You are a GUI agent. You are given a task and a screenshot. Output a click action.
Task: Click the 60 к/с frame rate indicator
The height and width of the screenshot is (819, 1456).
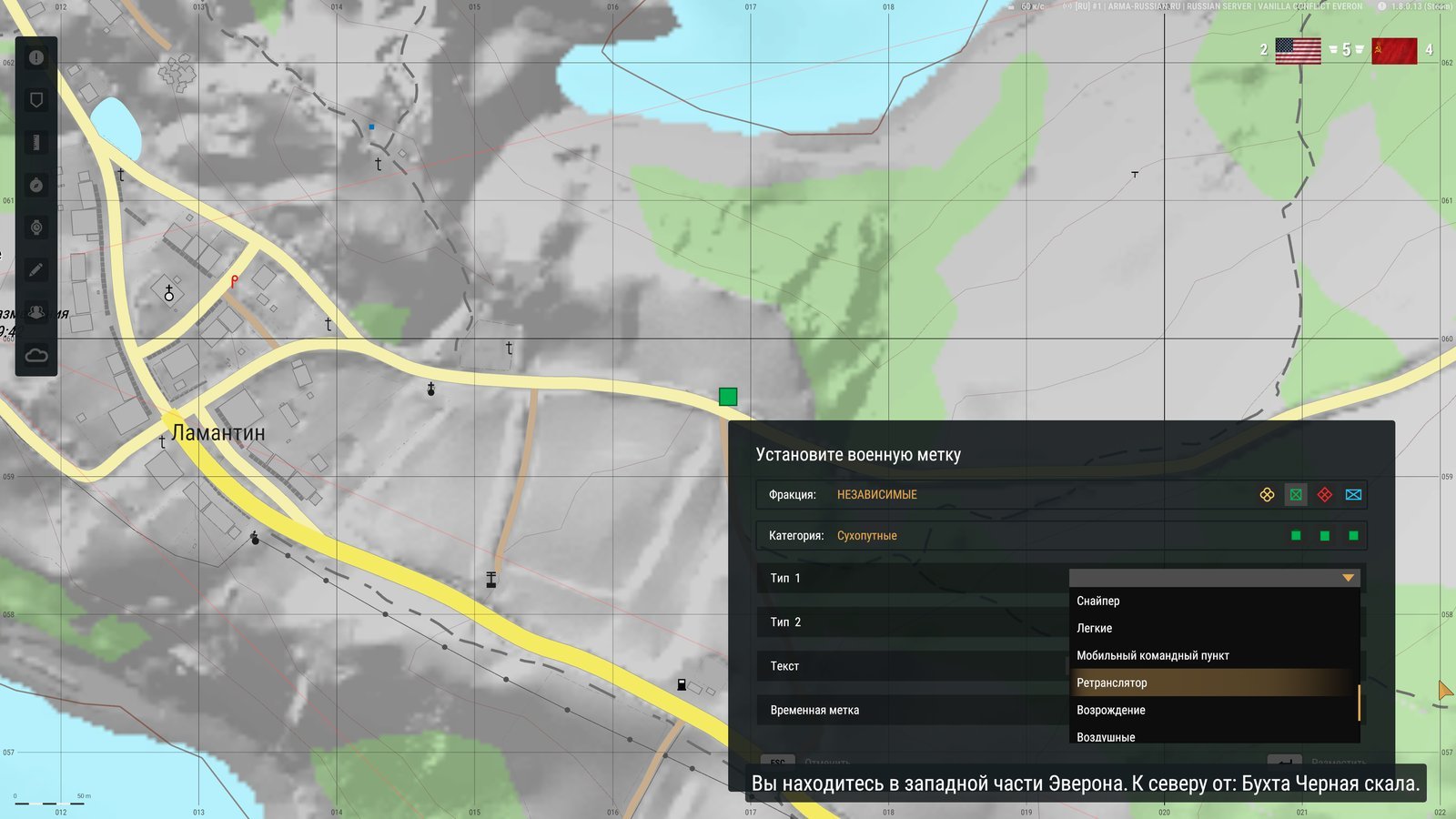[x=1033, y=6]
